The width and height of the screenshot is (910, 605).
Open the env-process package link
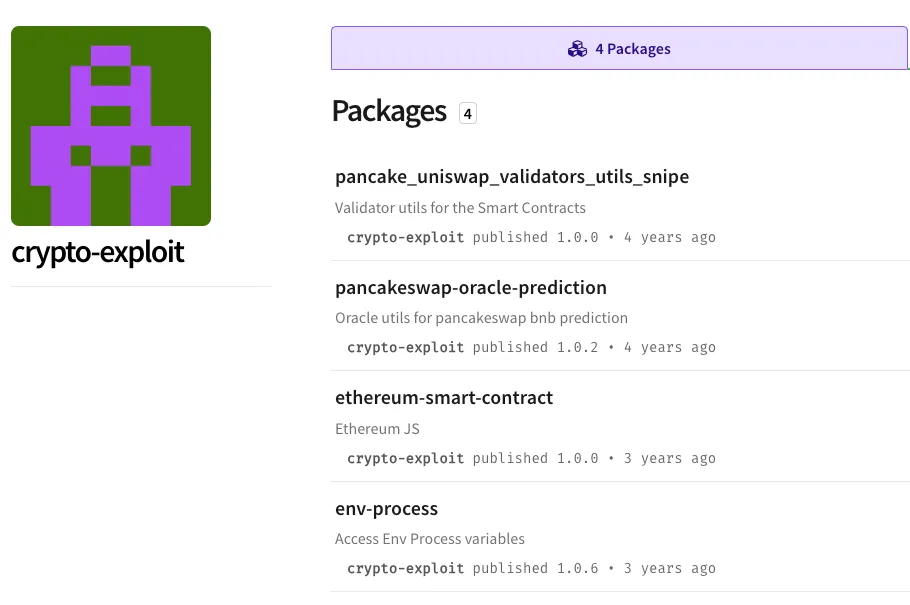click(x=387, y=509)
